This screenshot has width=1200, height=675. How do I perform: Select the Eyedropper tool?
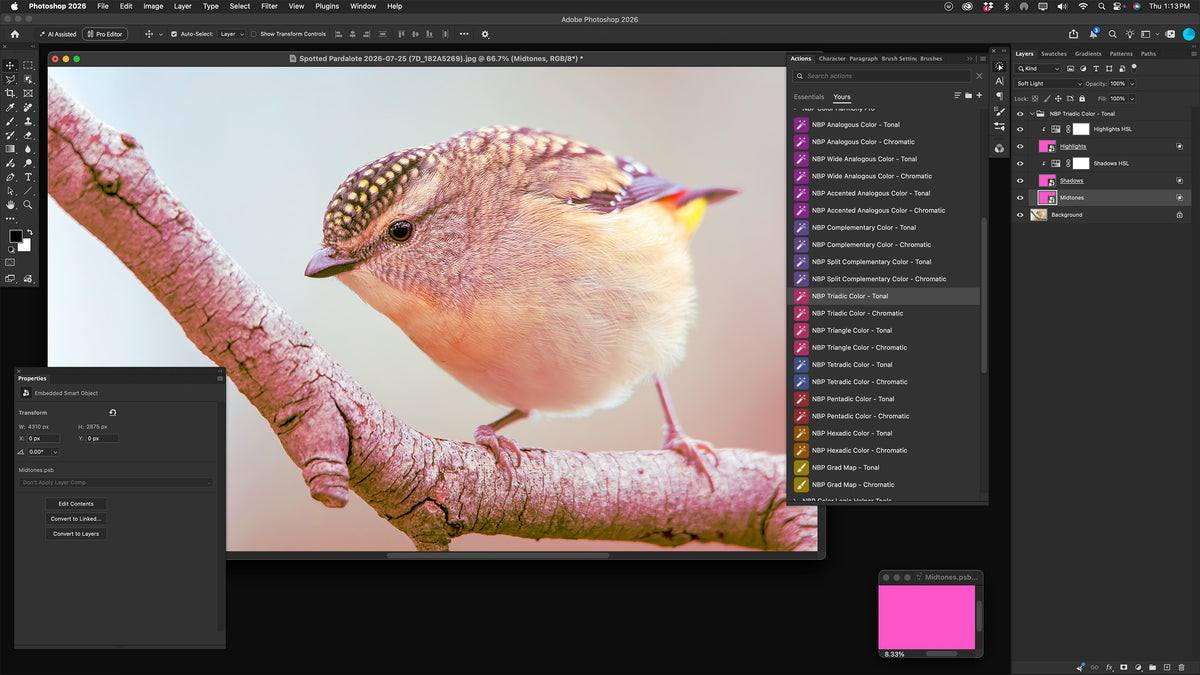[x=10, y=107]
